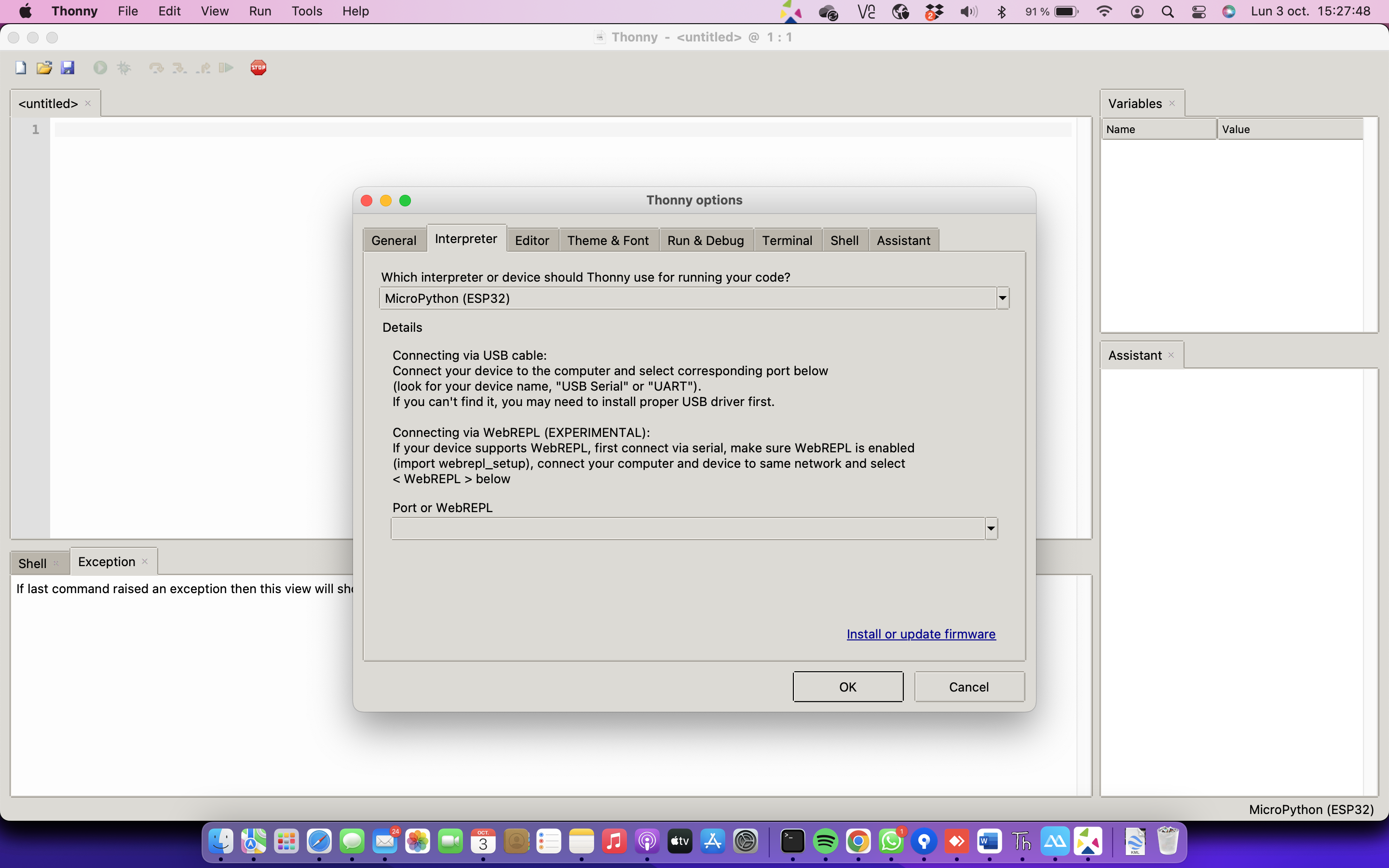Open Terminal from the Dock
Viewport: 1389px width, 868px height.
point(793,841)
